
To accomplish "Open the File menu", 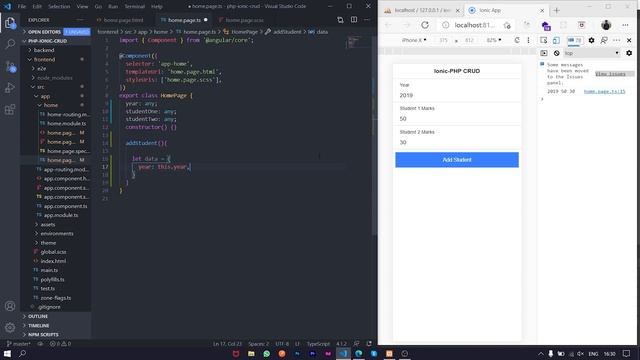I will [22, 7].
